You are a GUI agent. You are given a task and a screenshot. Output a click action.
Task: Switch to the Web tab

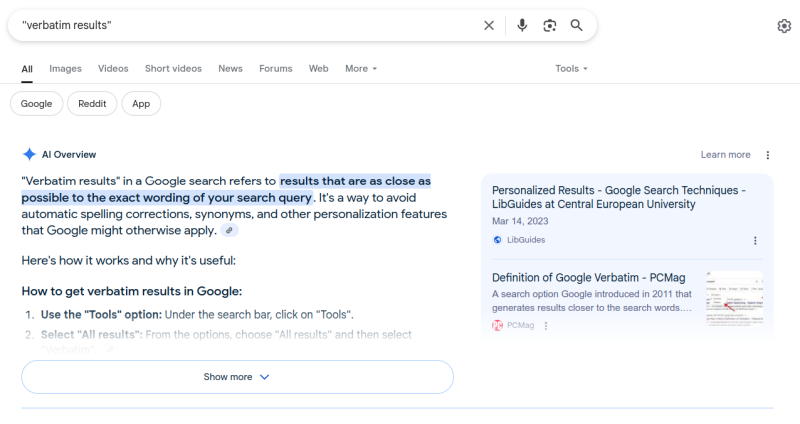click(x=318, y=68)
